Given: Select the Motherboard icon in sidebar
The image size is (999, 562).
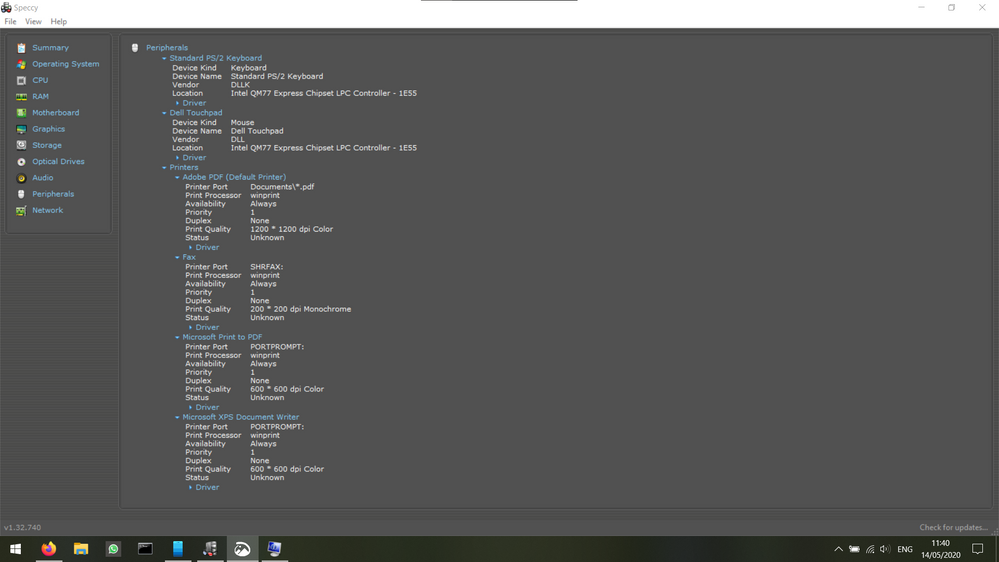Looking at the screenshot, I should (21, 113).
